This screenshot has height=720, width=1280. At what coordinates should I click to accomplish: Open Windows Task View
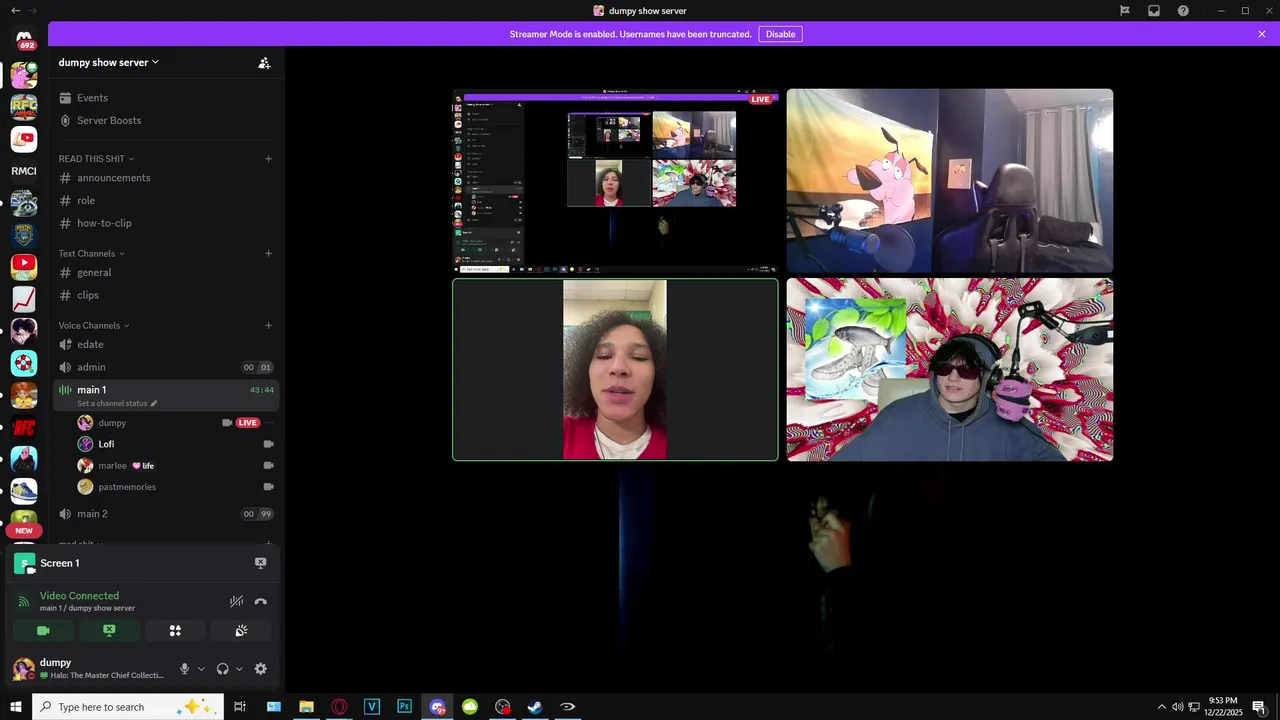pyautogui.click(x=240, y=707)
